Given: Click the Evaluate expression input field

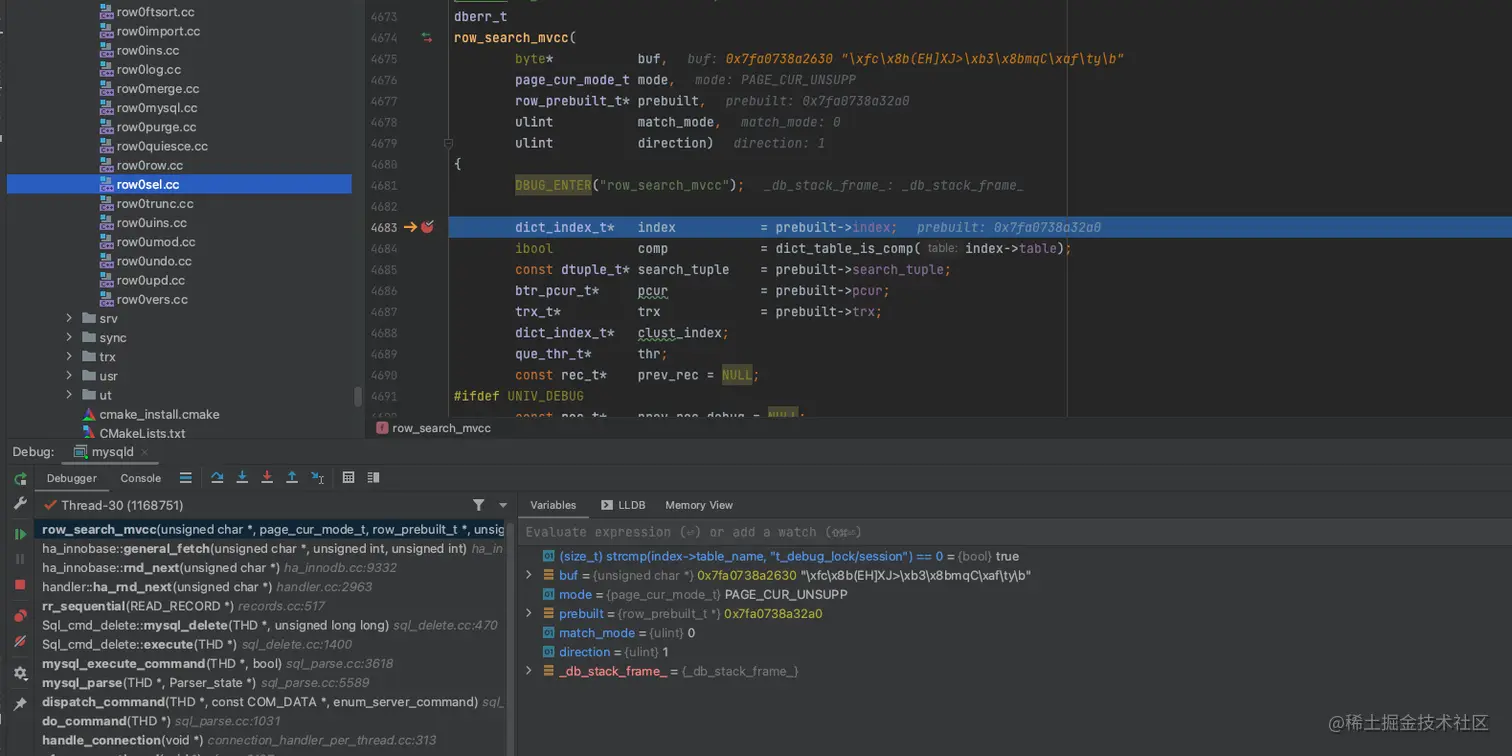Looking at the screenshot, I should point(1015,532).
